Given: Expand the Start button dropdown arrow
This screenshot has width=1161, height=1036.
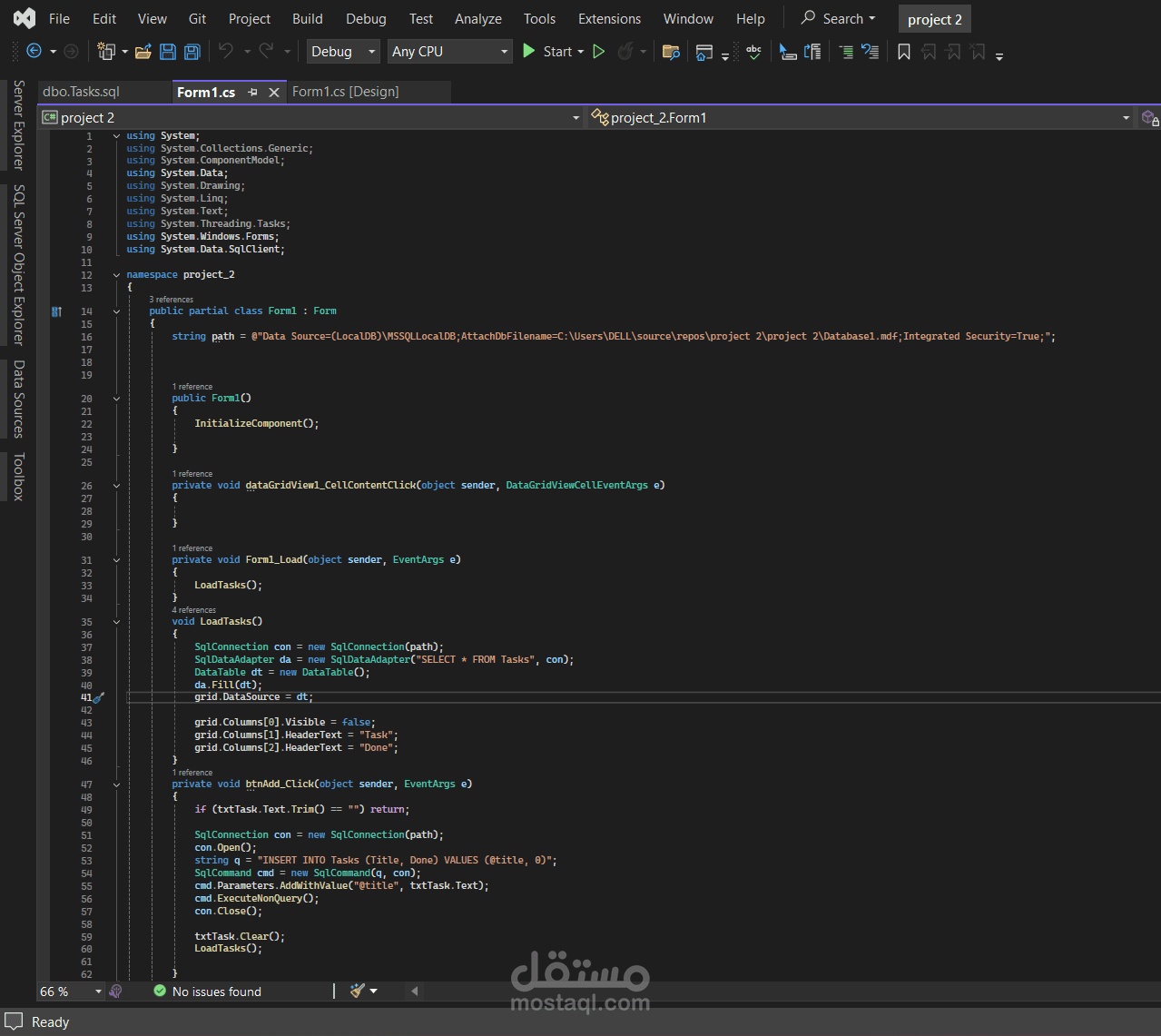Looking at the screenshot, I should click(x=580, y=52).
